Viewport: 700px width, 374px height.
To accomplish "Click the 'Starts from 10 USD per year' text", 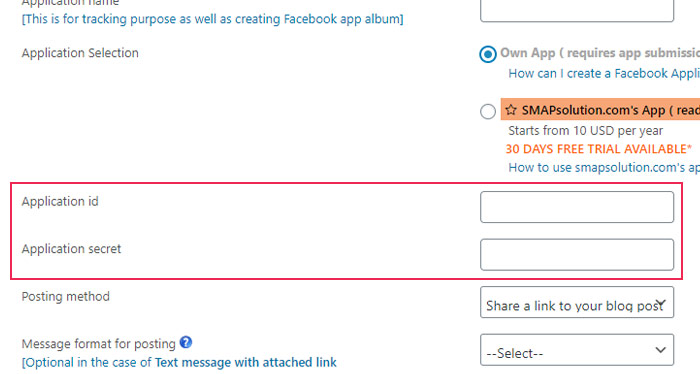I will (x=585, y=131).
